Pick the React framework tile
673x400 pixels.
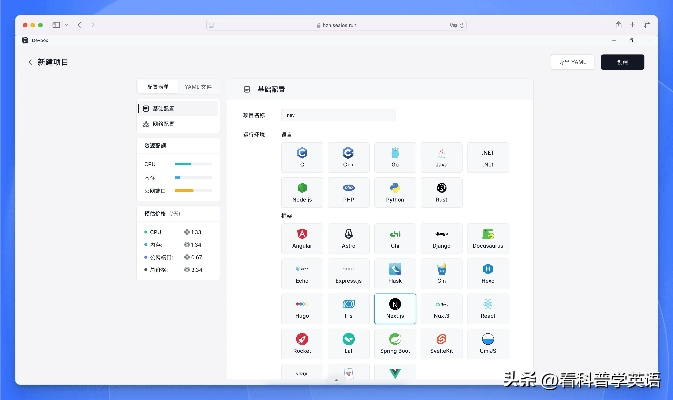click(x=488, y=308)
